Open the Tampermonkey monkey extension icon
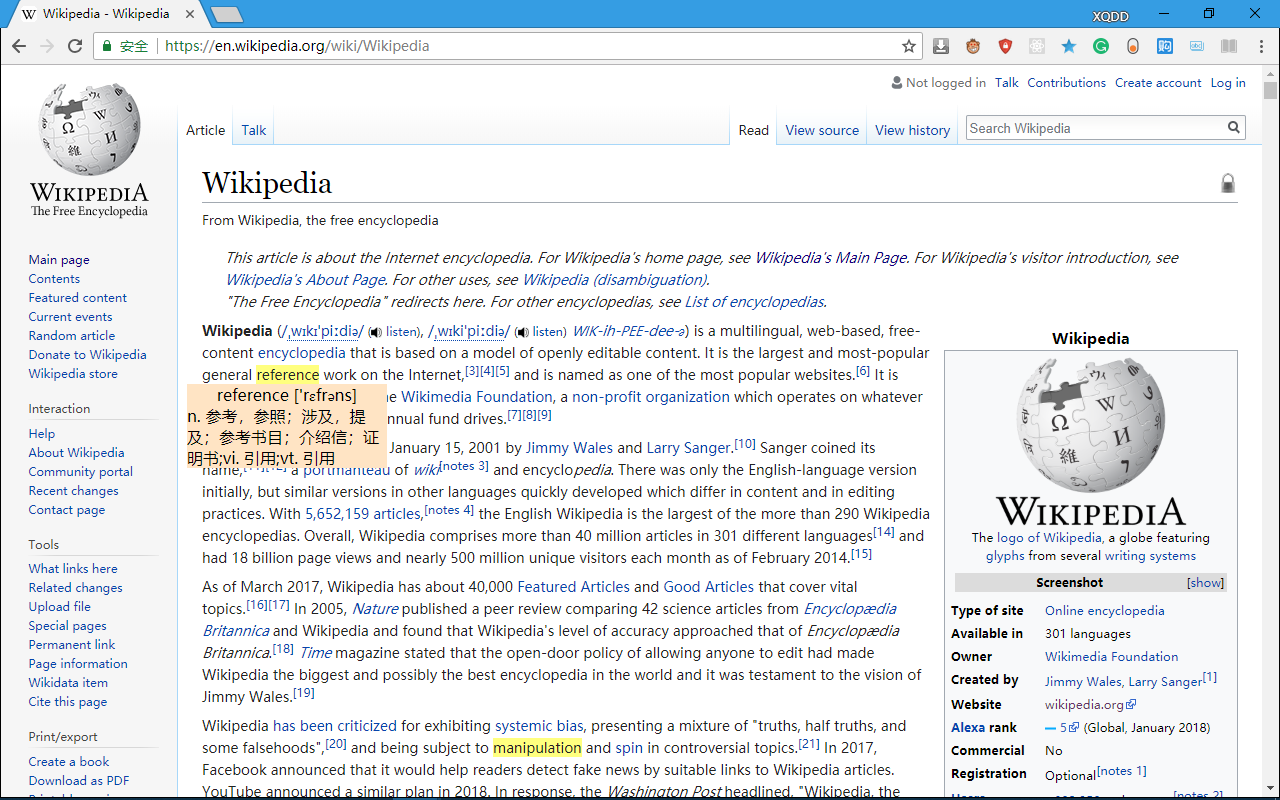 pyautogui.click(x=973, y=46)
